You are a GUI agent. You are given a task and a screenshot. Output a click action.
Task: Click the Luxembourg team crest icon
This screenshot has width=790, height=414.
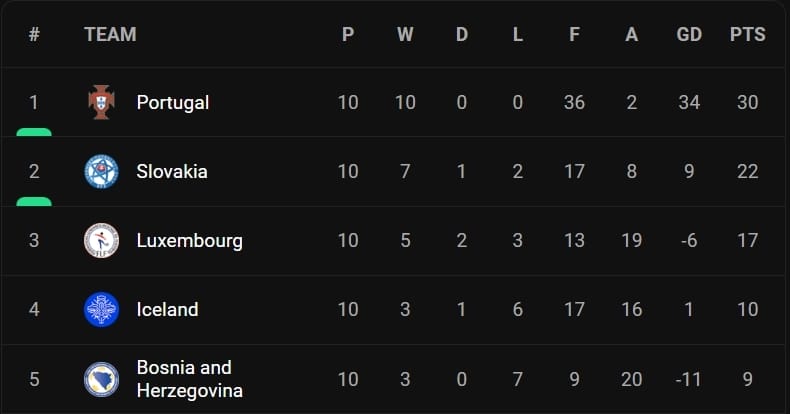(101, 240)
